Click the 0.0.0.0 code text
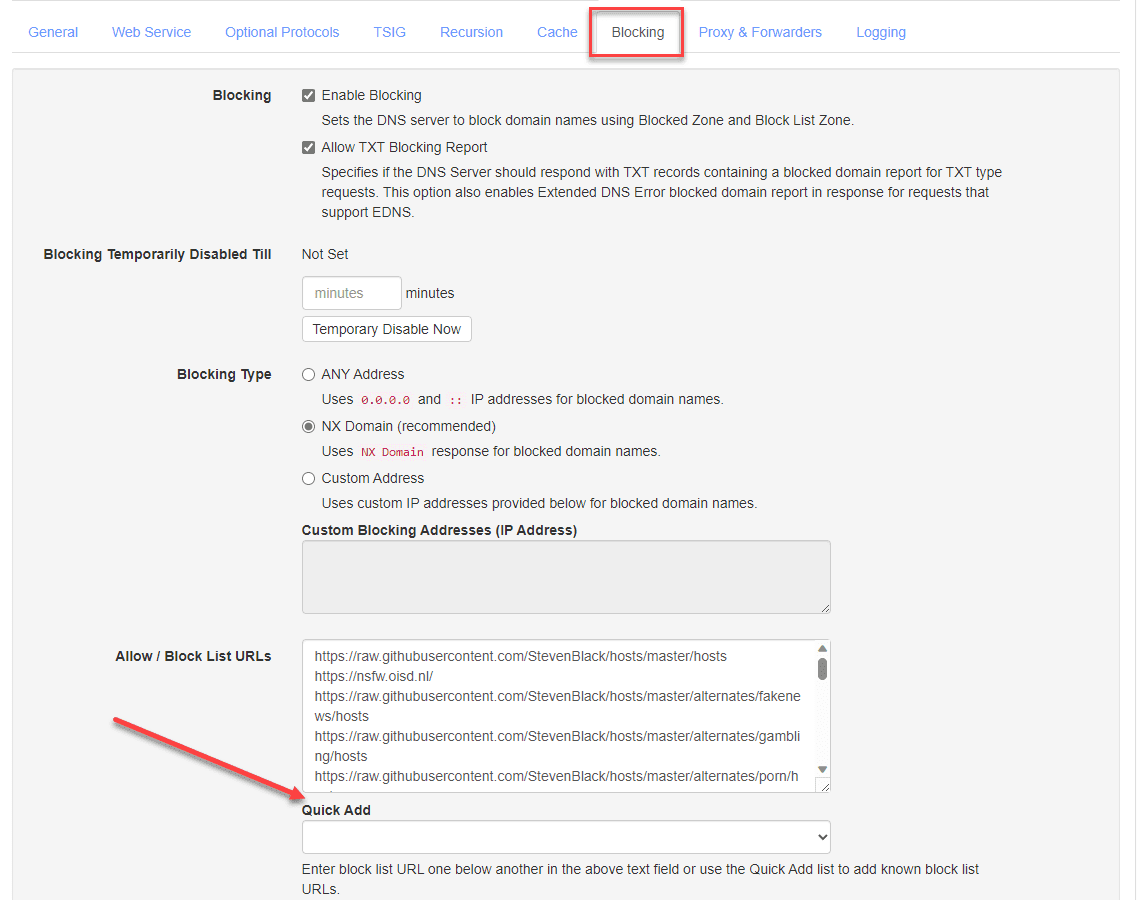Viewport: 1140px width, 900px height. pyautogui.click(x=385, y=400)
